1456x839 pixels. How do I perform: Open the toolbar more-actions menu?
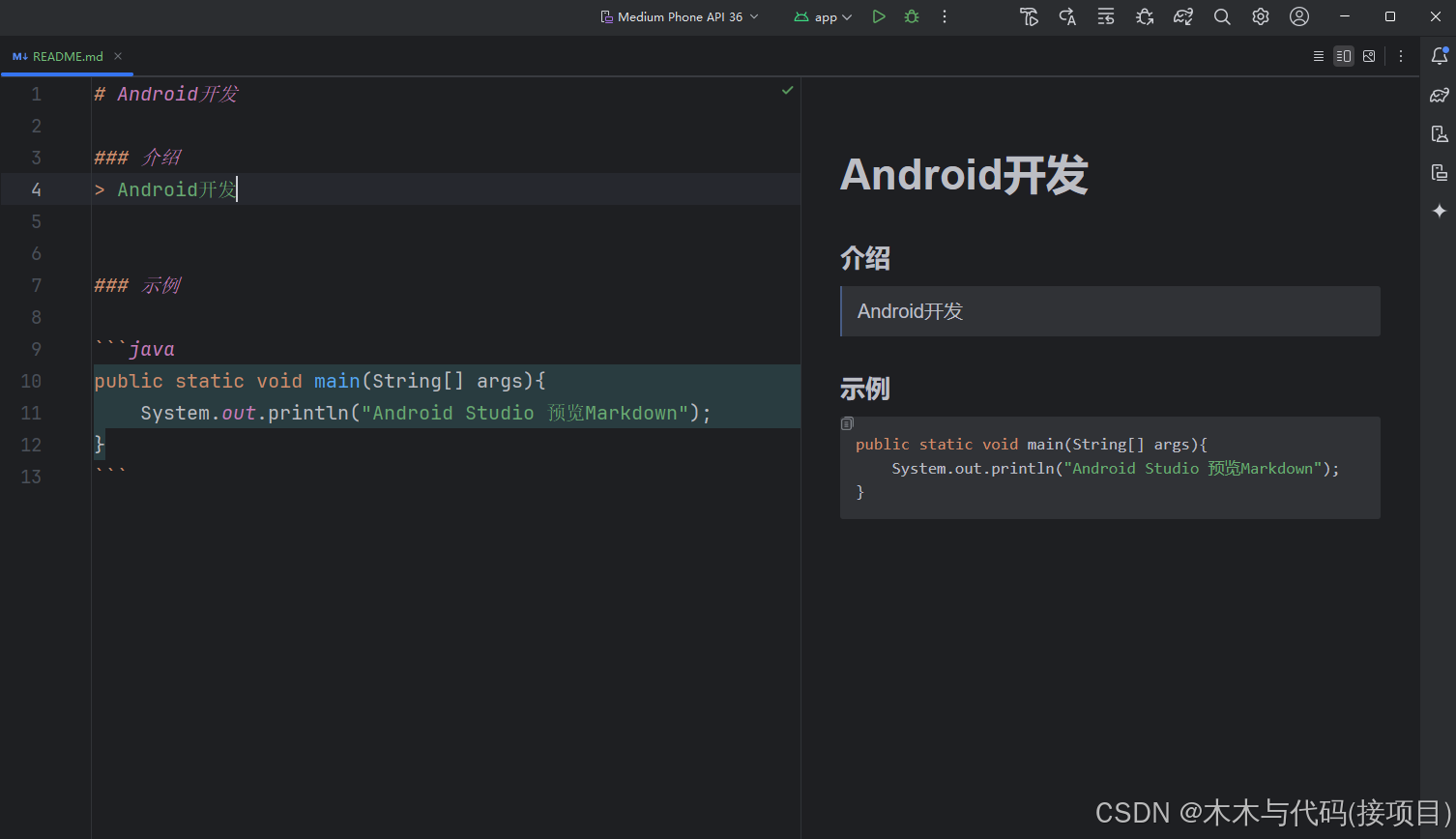click(944, 16)
